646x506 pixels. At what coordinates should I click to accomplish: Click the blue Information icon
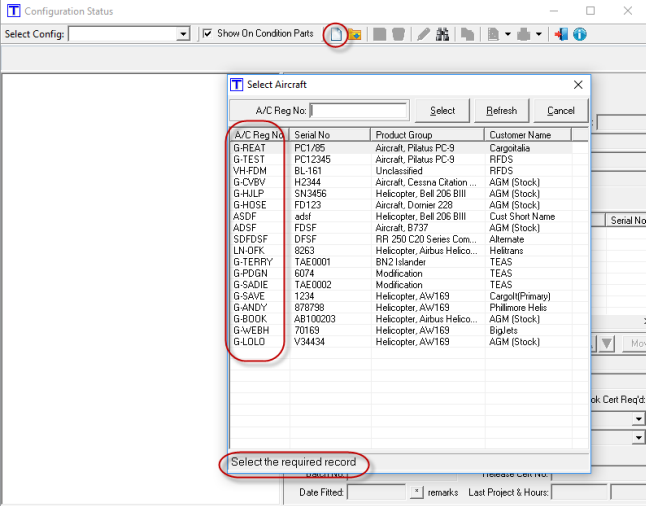point(580,34)
